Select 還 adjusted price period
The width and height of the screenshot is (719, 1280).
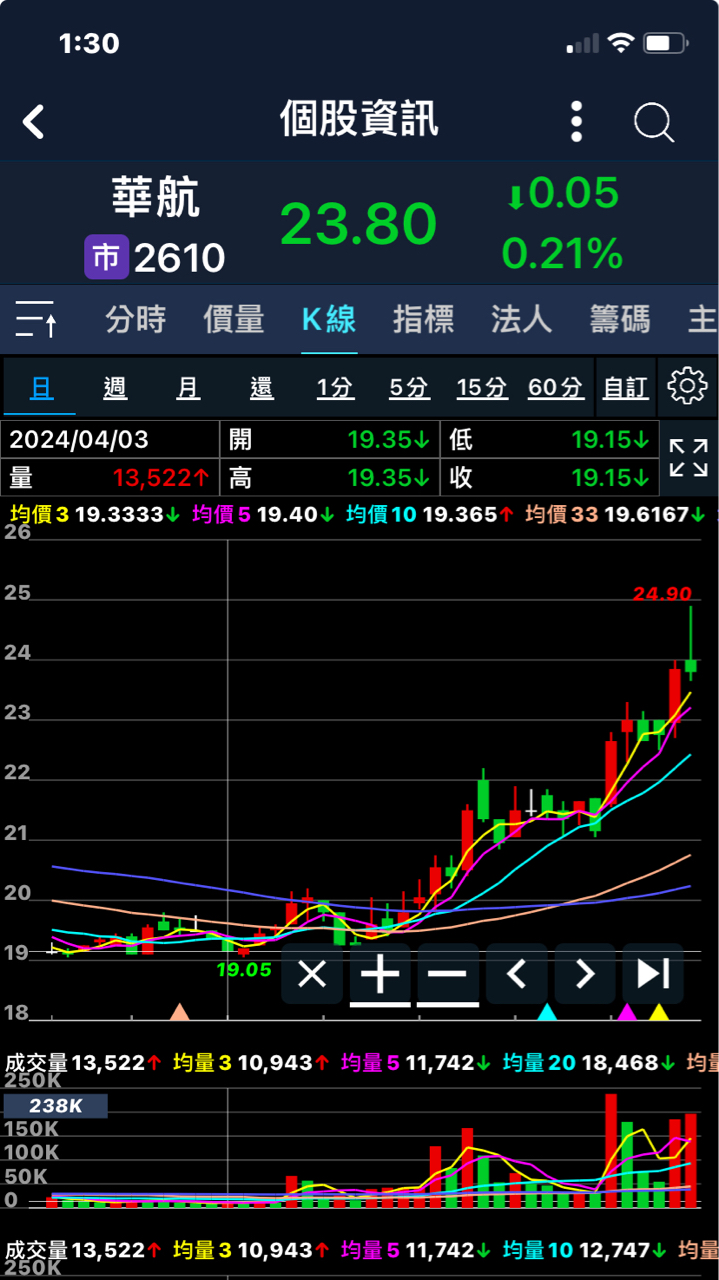click(x=262, y=387)
